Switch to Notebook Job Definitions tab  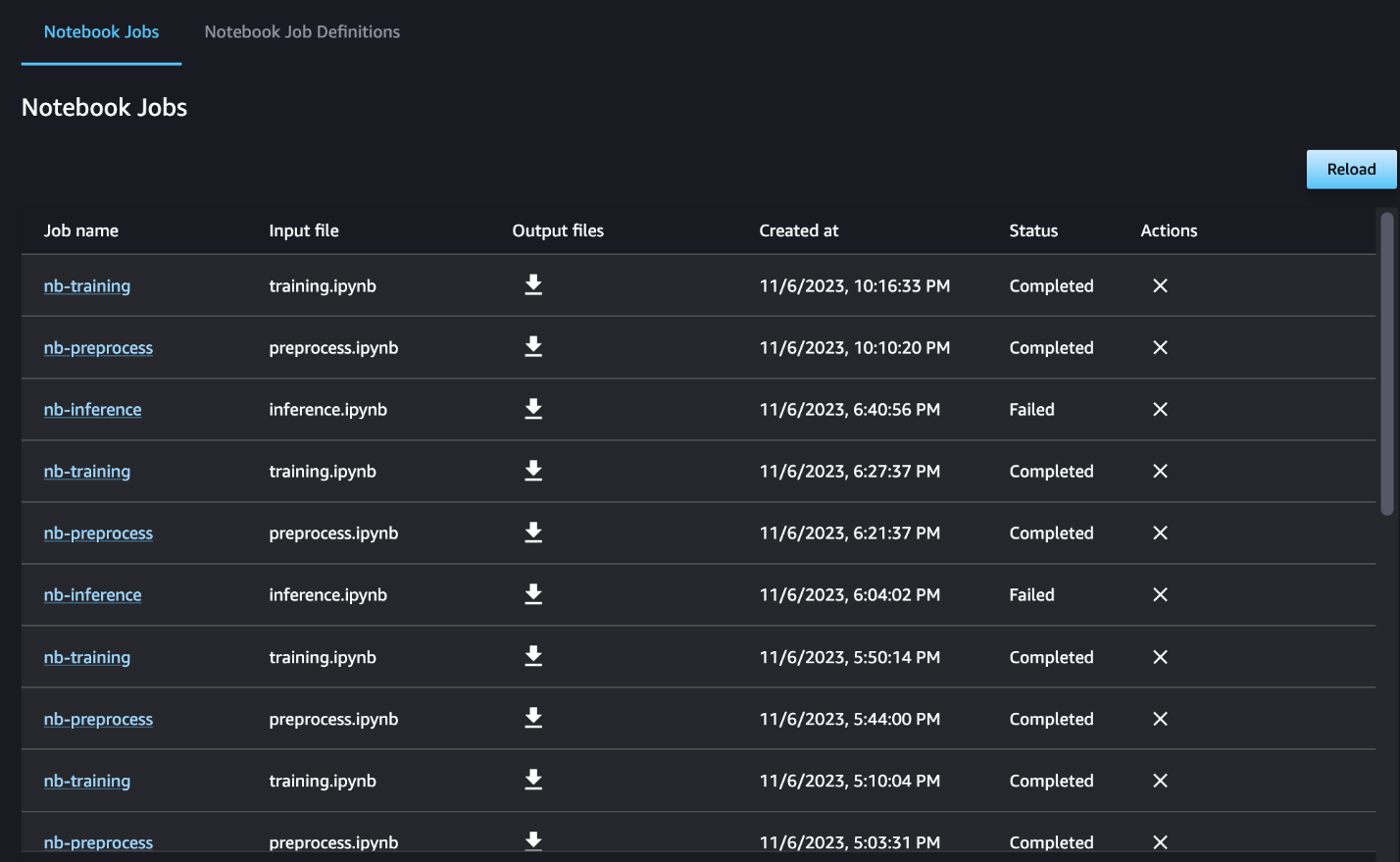click(x=302, y=32)
